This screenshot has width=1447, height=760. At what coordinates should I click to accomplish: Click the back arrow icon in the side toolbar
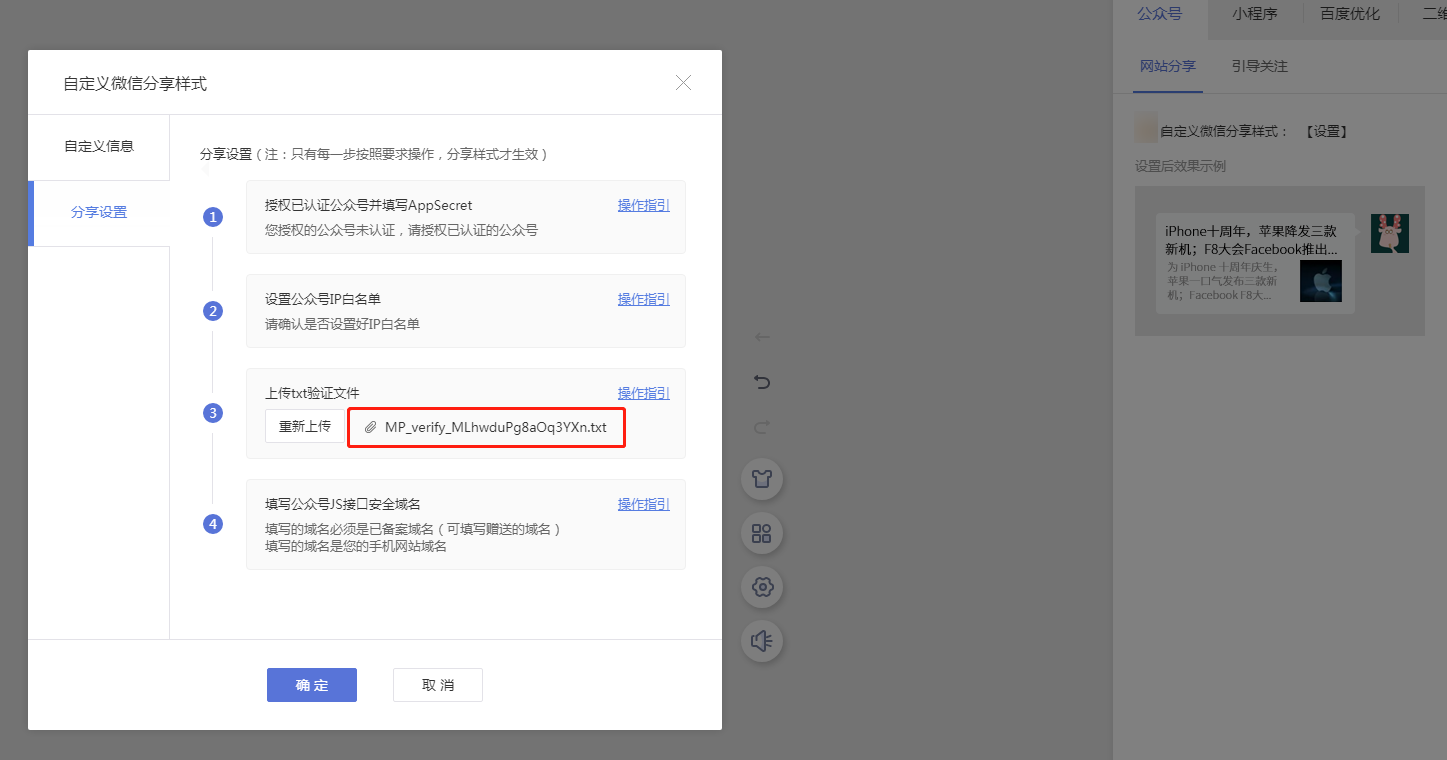tap(762, 337)
